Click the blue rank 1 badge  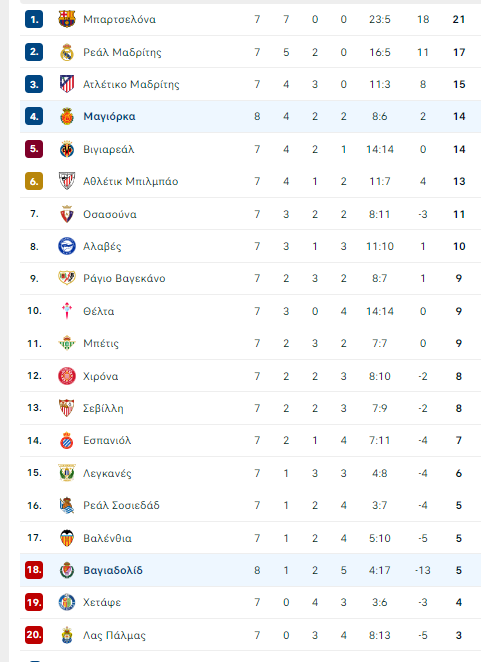coord(34,19)
